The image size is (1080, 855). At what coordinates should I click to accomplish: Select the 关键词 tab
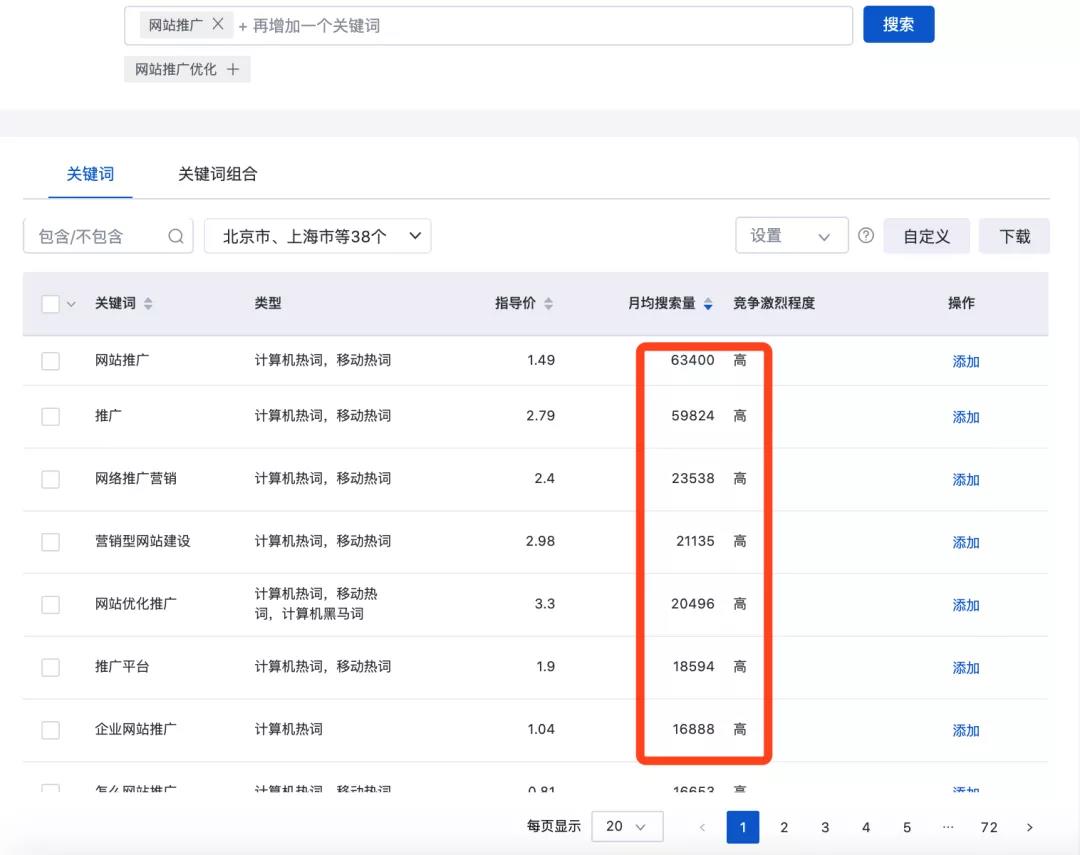tap(90, 173)
